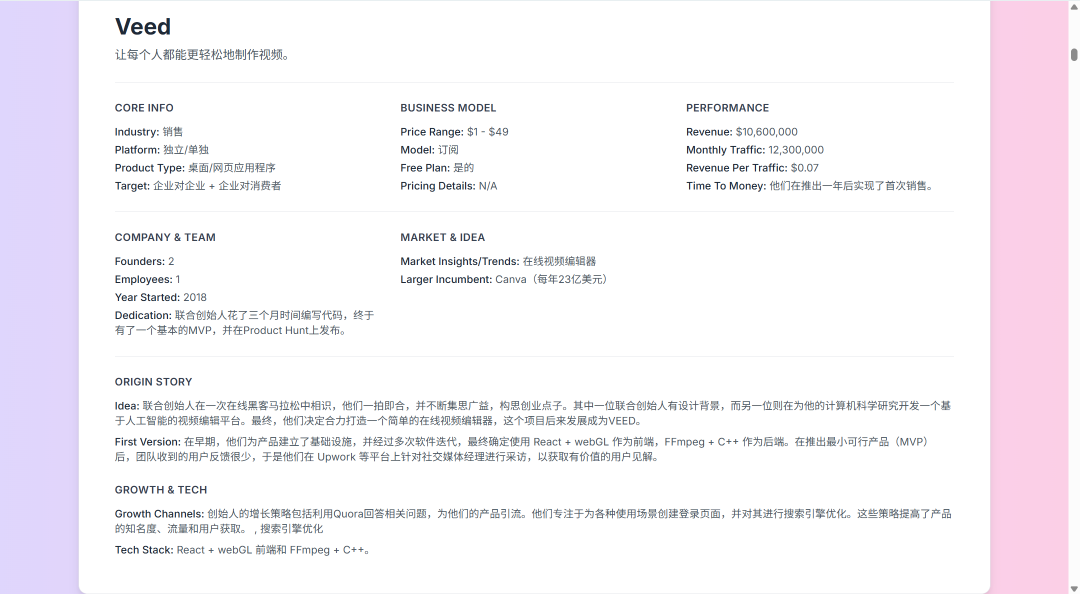This screenshot has width=1080, height=594.
Task: Click the MARKET & IDEA heading
Action: tap(442, 238)
